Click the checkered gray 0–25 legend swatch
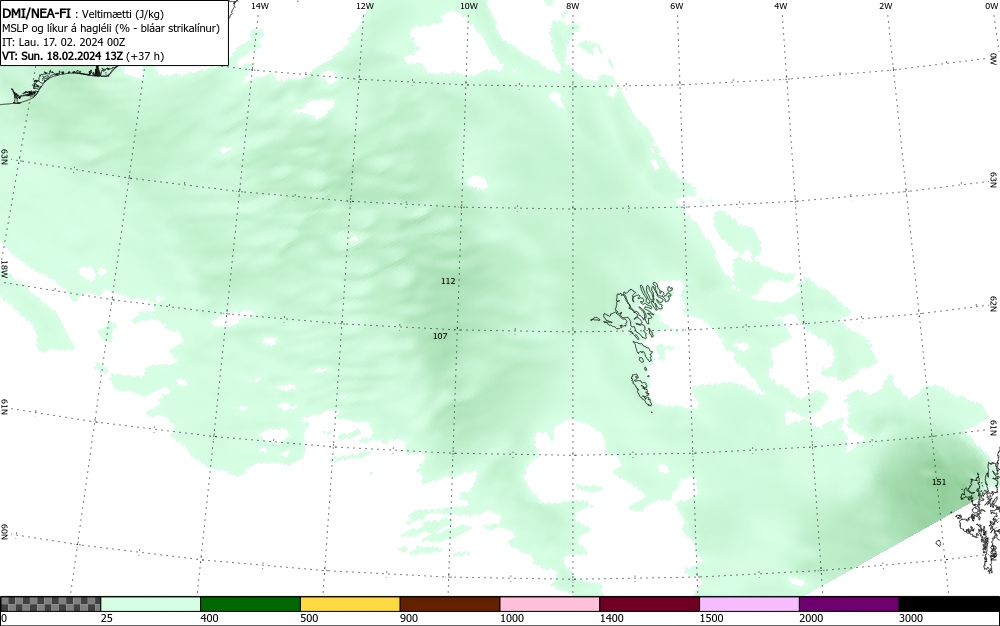This screenshot has width=1000, height=626. click(x=50, y=604)
